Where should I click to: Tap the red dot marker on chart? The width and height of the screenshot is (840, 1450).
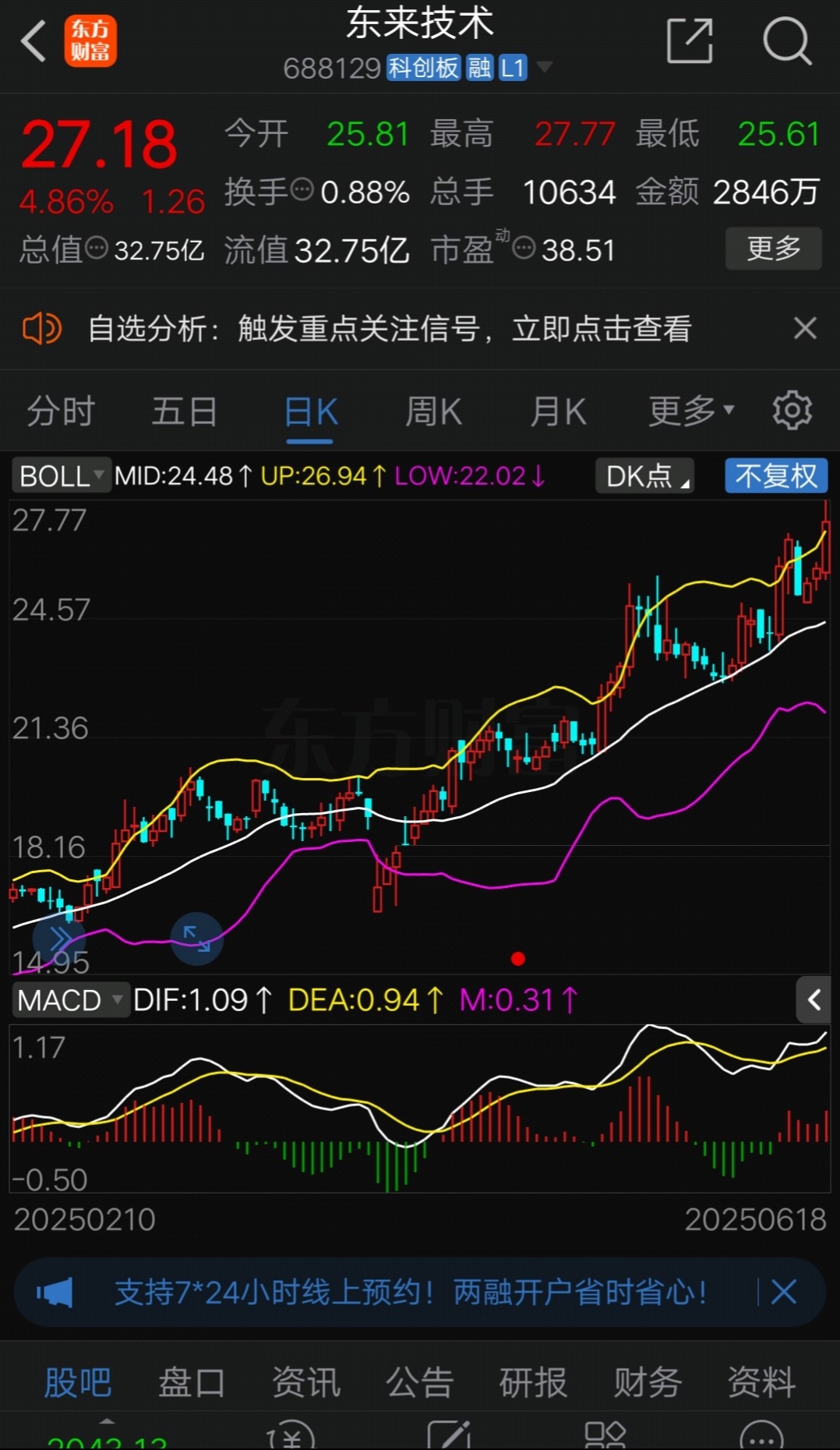coord(518,959)
